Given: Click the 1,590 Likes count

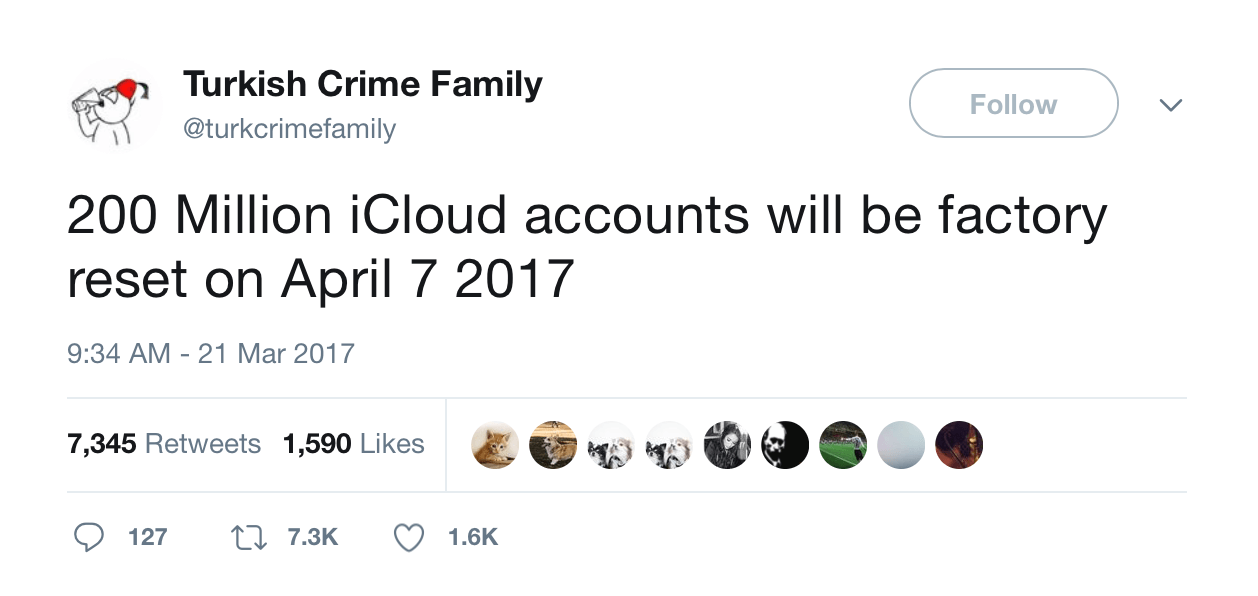Looking at the screenshot, I should (x=354, y=443).
